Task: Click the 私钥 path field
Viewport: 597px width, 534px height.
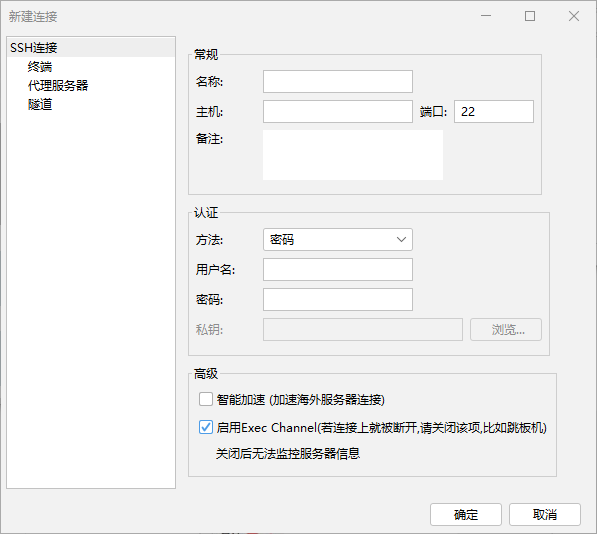Action: pos(363,330)
